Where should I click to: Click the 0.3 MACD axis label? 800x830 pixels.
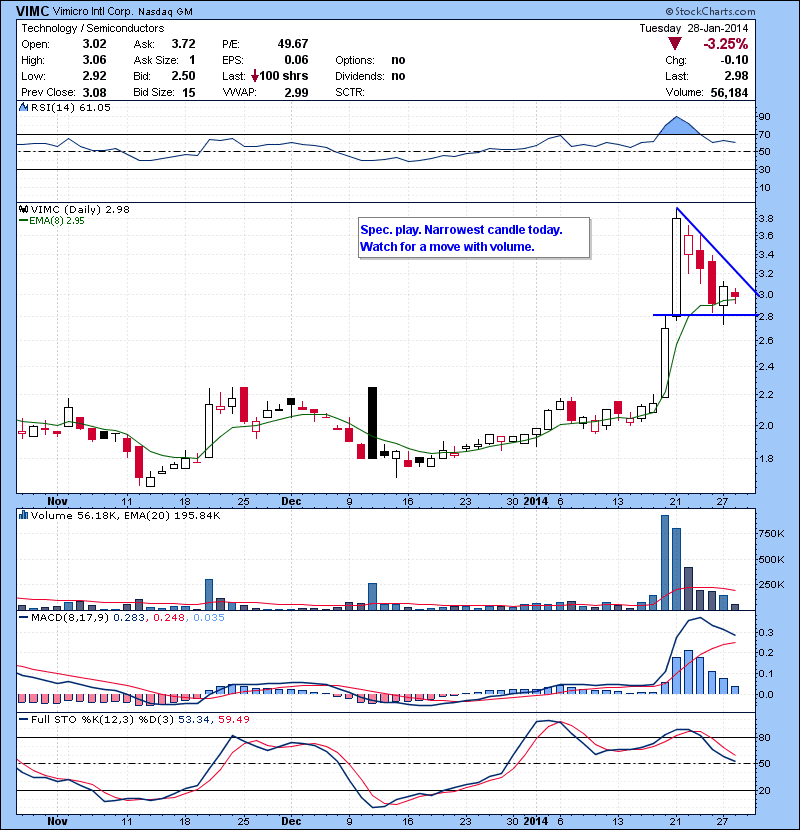click(766, 633)
